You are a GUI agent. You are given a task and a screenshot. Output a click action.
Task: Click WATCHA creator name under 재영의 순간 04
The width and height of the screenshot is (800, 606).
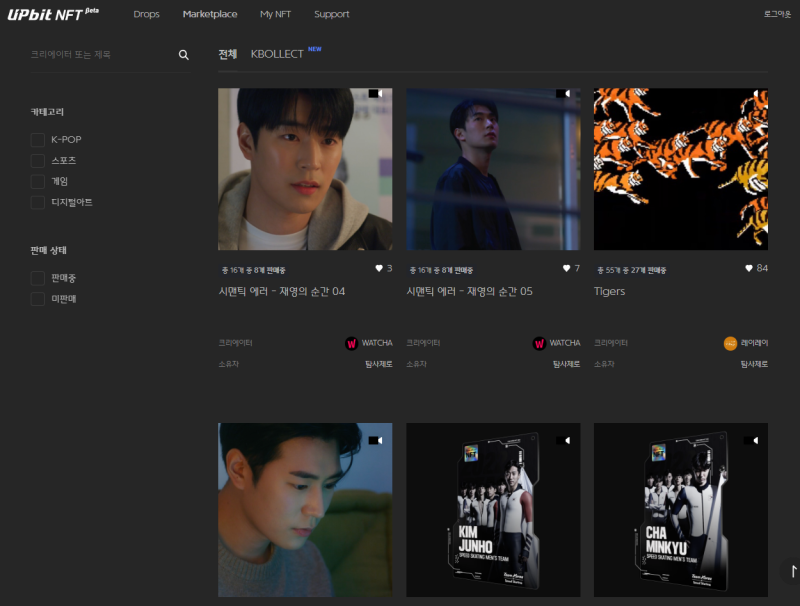tap(377, 343)
